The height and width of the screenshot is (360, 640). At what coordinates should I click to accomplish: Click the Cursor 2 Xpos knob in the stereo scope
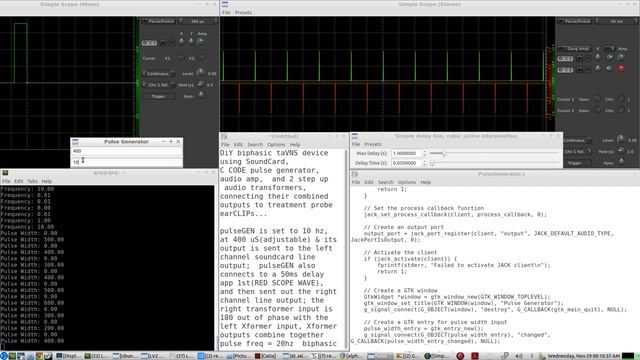(598, 110)
